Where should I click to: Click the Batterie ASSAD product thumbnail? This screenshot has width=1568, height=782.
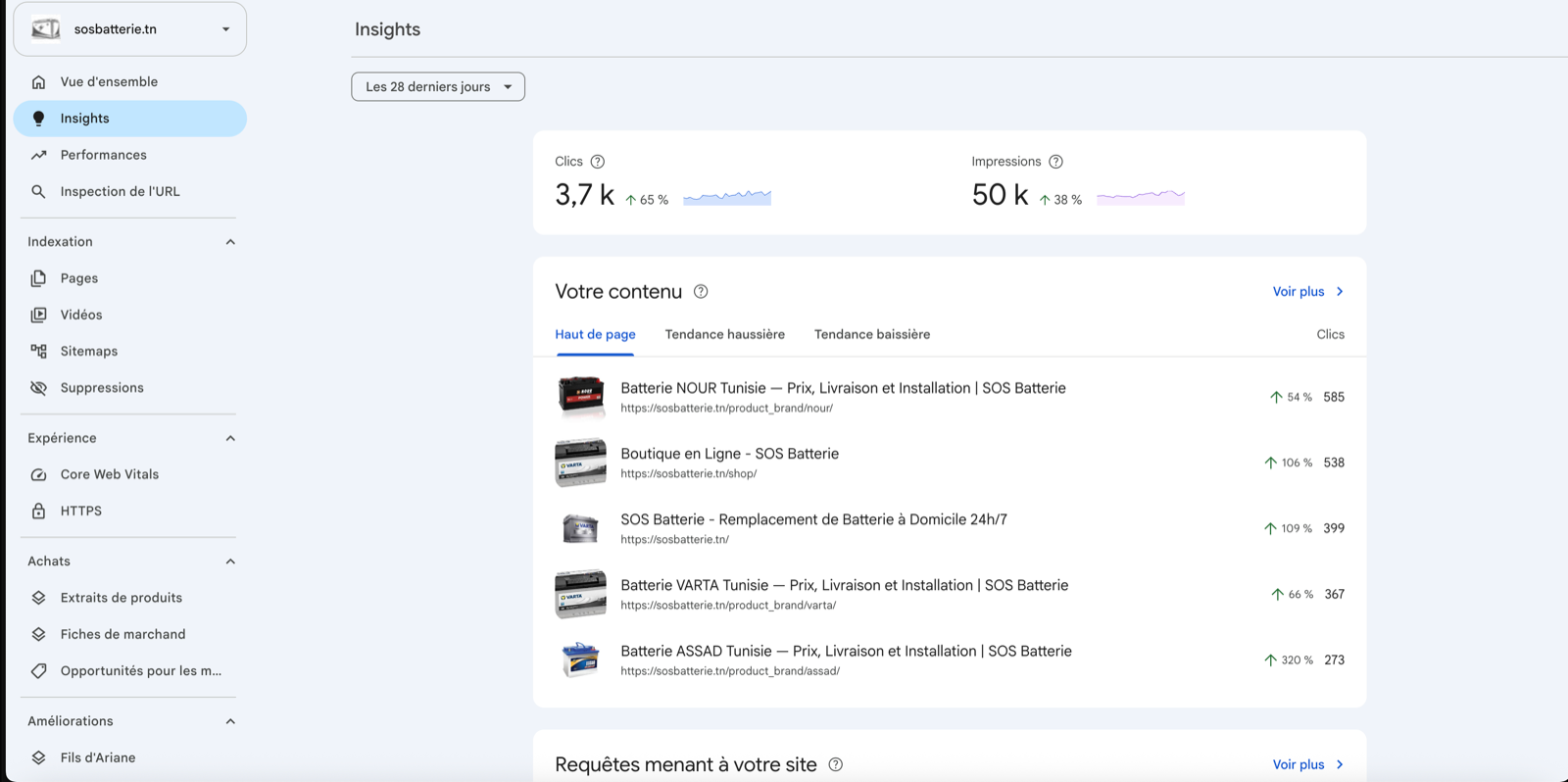click(x=580, y=660)
